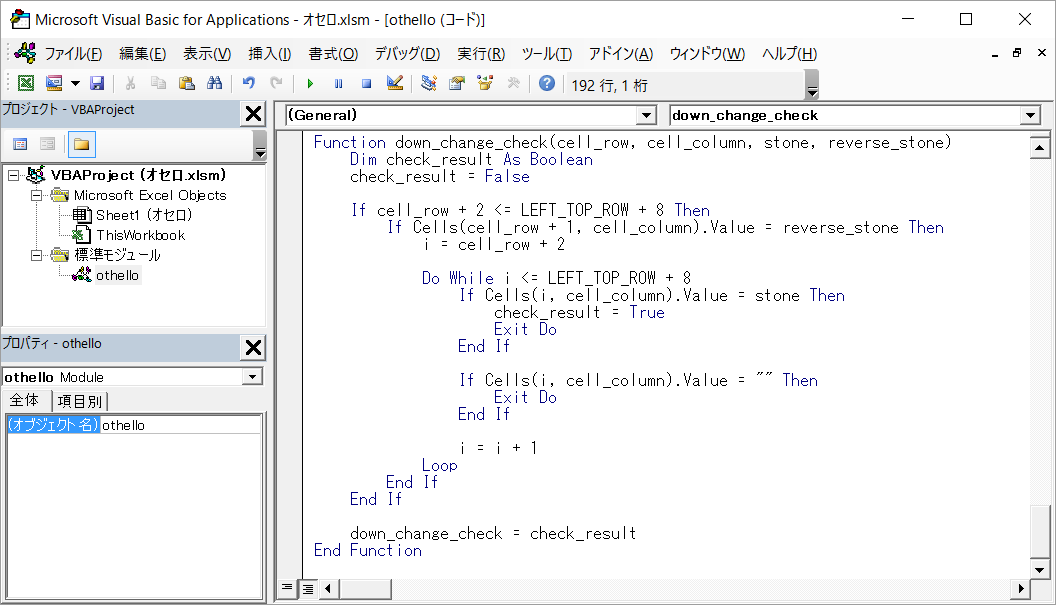This screenshot has height=605, width=1056.
Task: Switch to Procedure View at bottom left
Action: (x=288, y=588)
